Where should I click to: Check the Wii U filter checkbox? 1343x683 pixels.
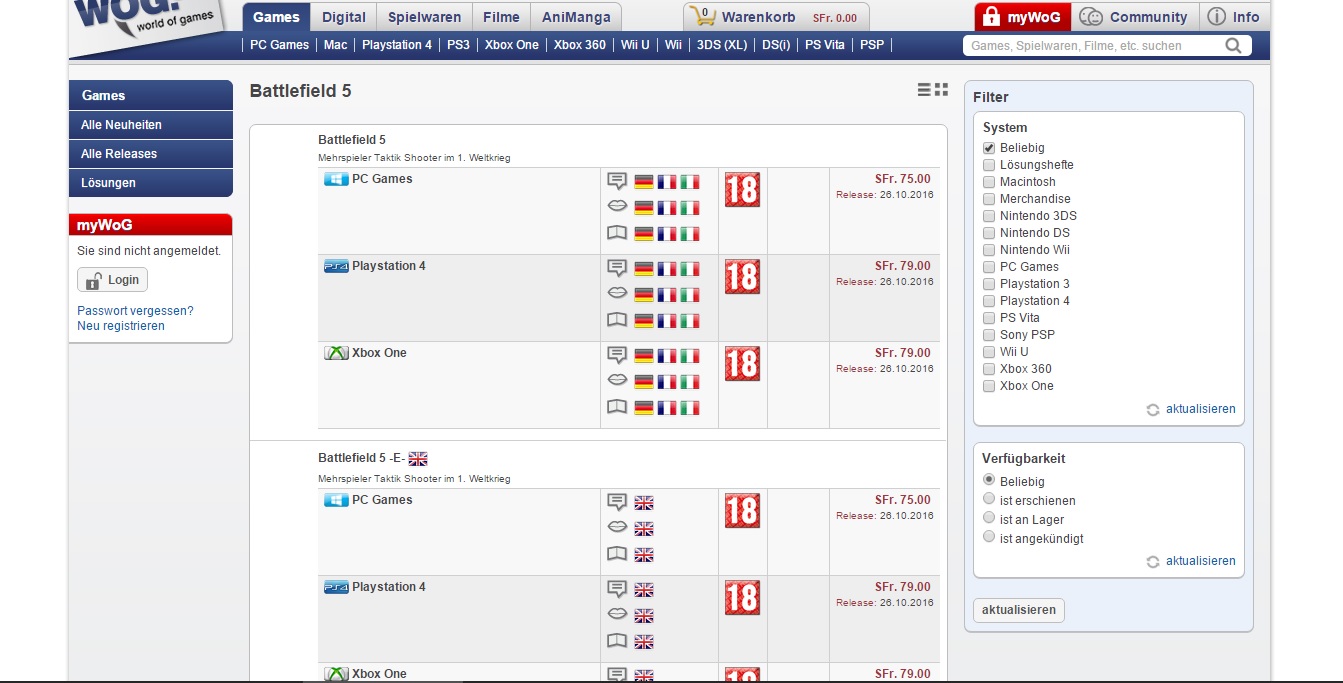pyautogui.click(x=989, y=352)
